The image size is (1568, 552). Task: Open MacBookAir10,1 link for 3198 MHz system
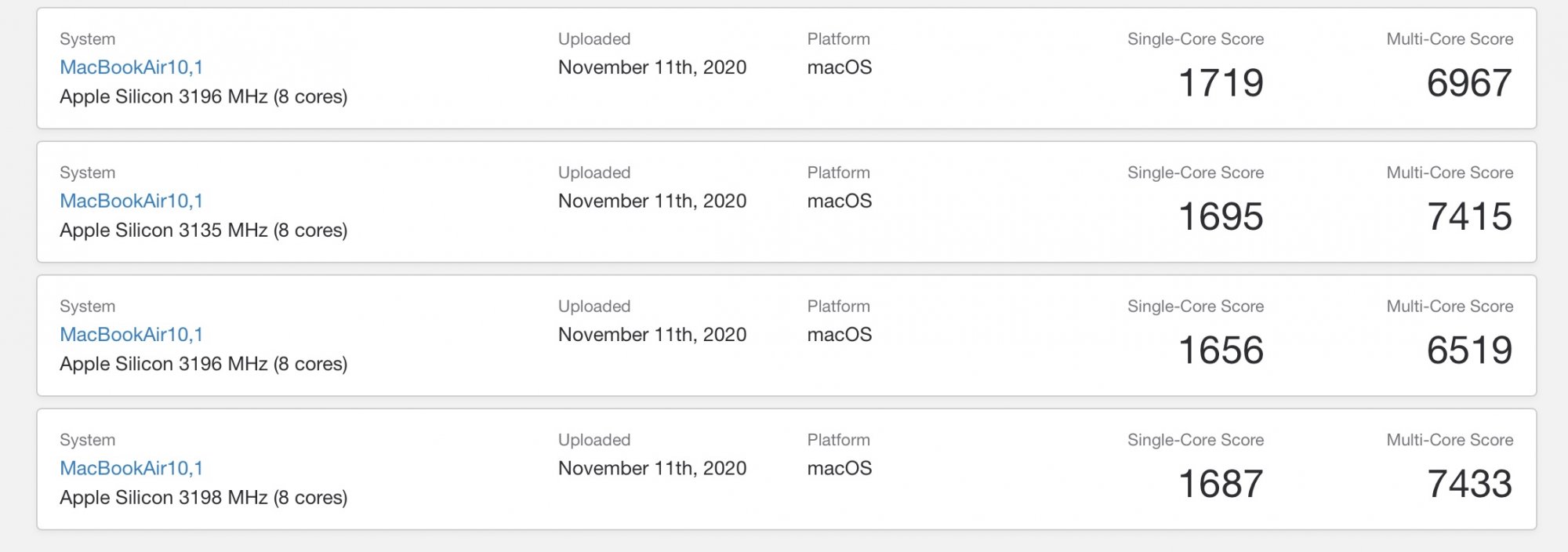(131, 468)
